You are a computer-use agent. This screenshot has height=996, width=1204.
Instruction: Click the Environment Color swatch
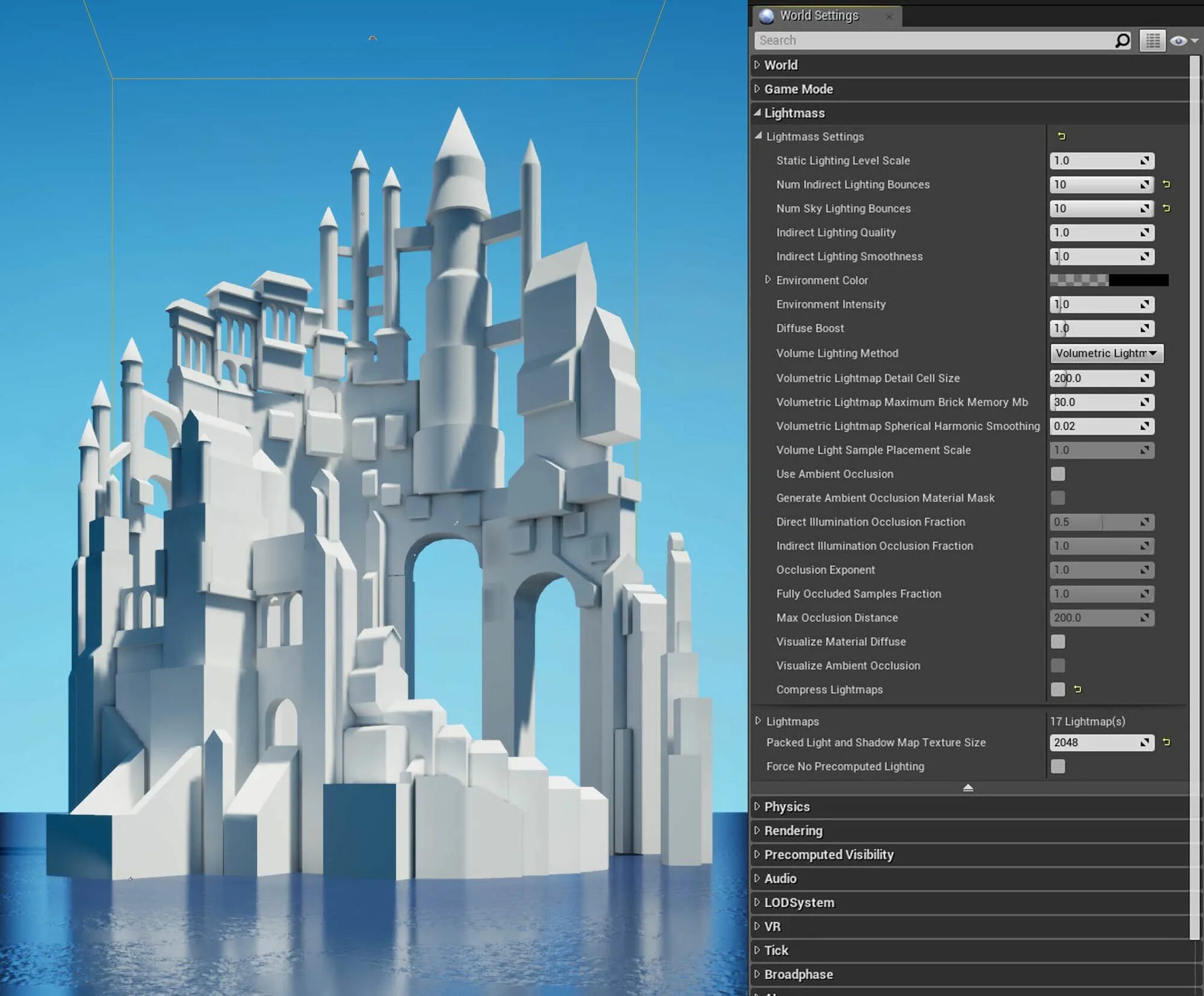(1108, 280)
